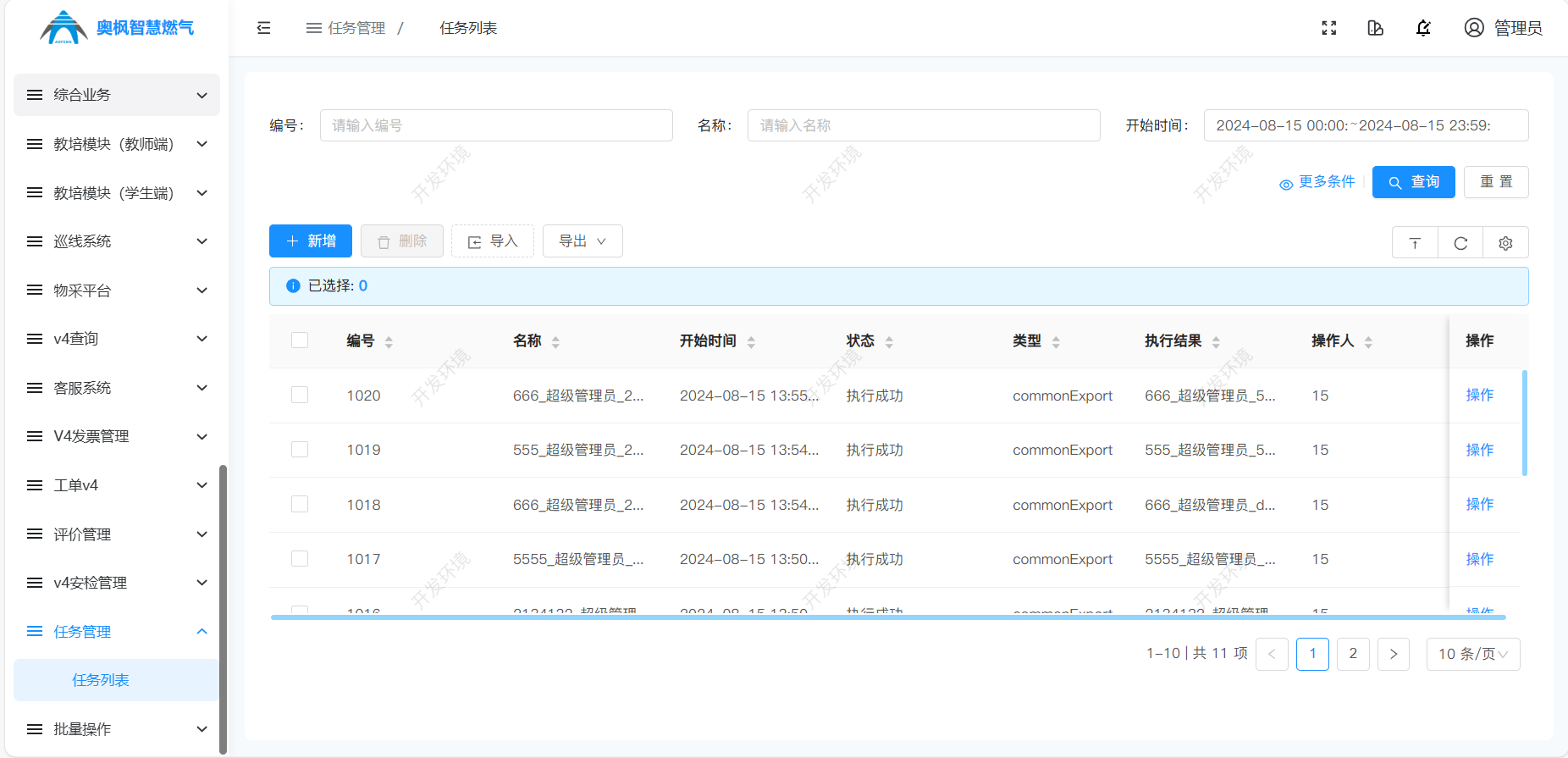Click the 奥枫智慧燃气 logo
Viewport: 1568px width, 758px height.
pos(117,28)
